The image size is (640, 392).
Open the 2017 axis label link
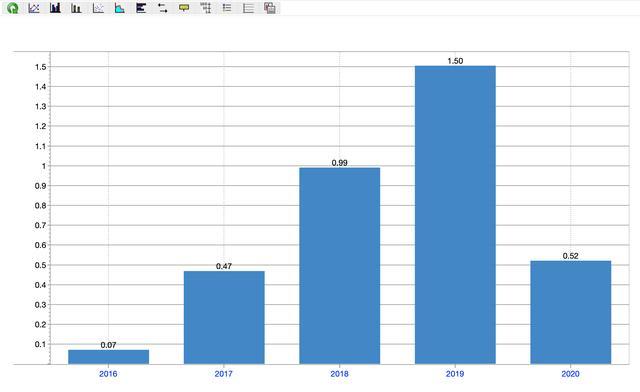tap(224, 374)
